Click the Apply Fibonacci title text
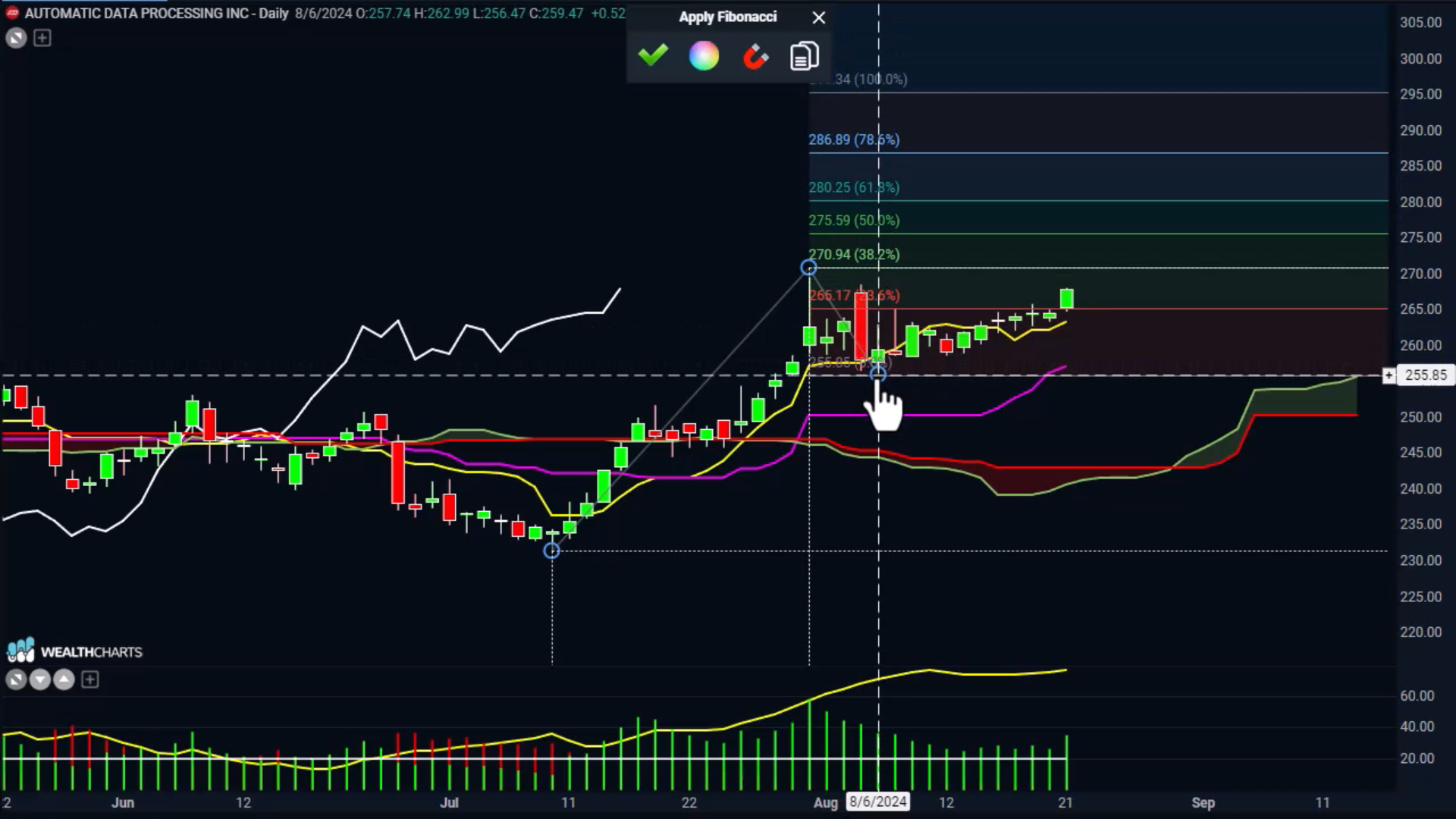1456x819 pixels. coord(727,17)
